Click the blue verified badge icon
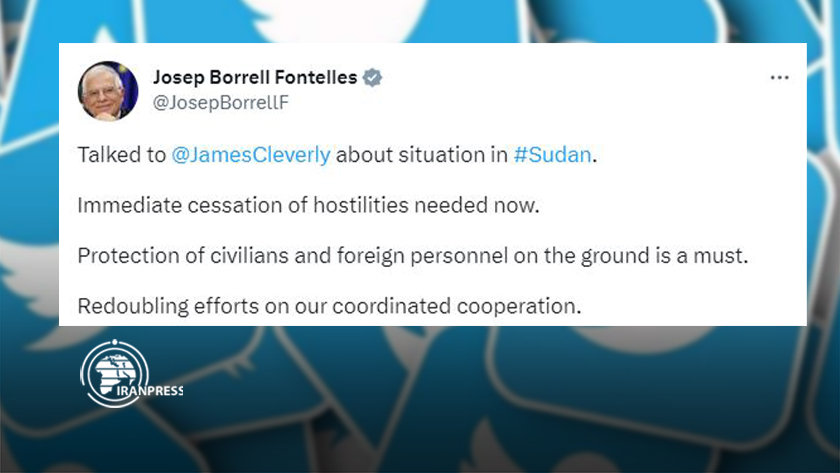 coord(372,78)
